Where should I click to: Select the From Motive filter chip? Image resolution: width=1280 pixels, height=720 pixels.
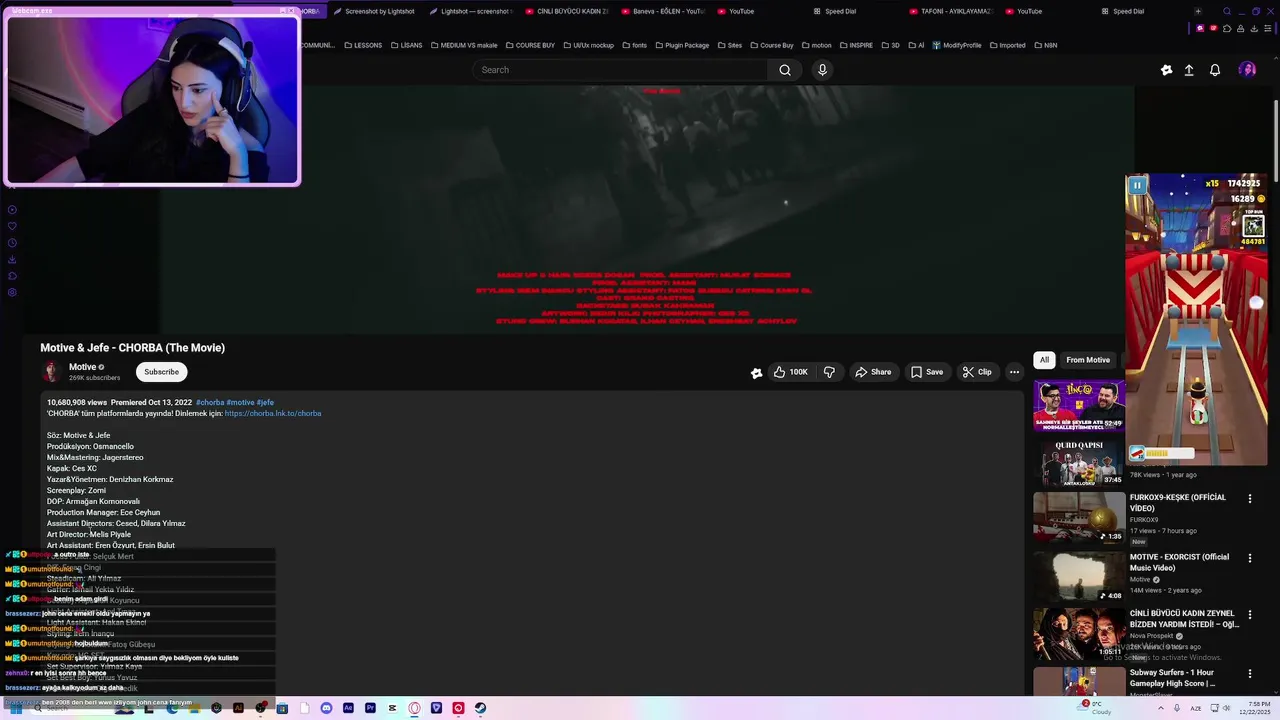coord(1088,360)
